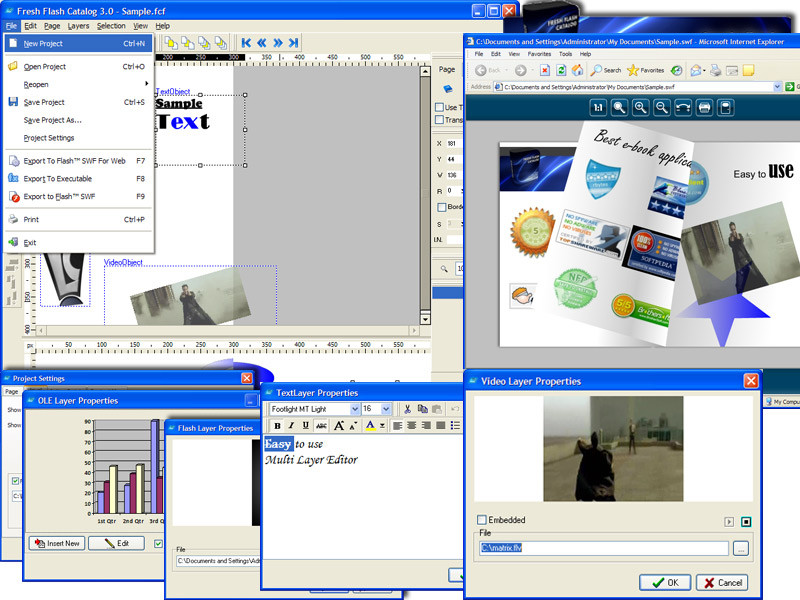Click the Edit button in OLE Layer Properties
This screenshot has height=600, width=800.
pos(116,543)
